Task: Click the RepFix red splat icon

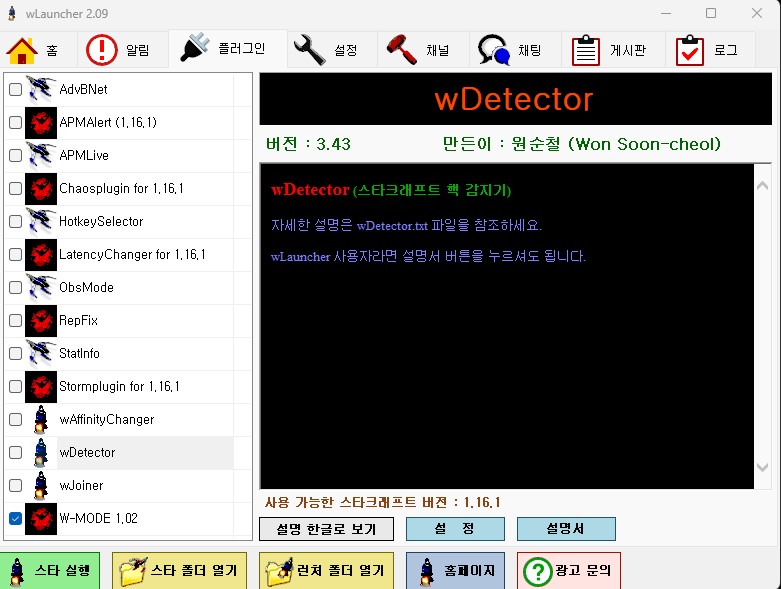Action: (41, 320)
